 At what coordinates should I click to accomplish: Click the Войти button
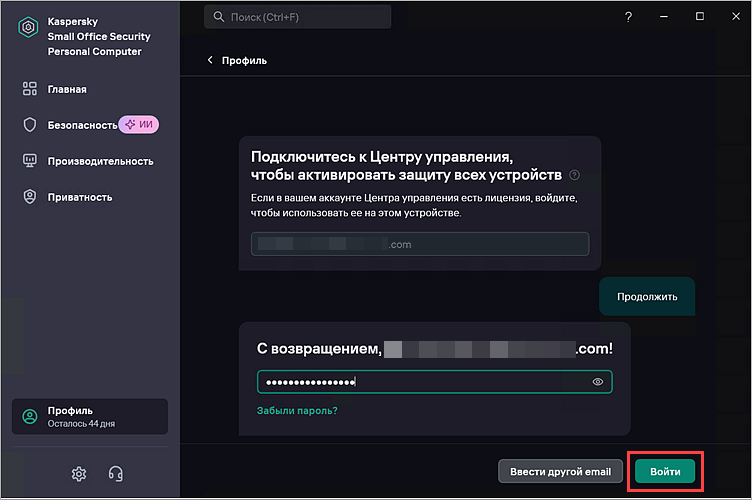click(x=665, y=471)
